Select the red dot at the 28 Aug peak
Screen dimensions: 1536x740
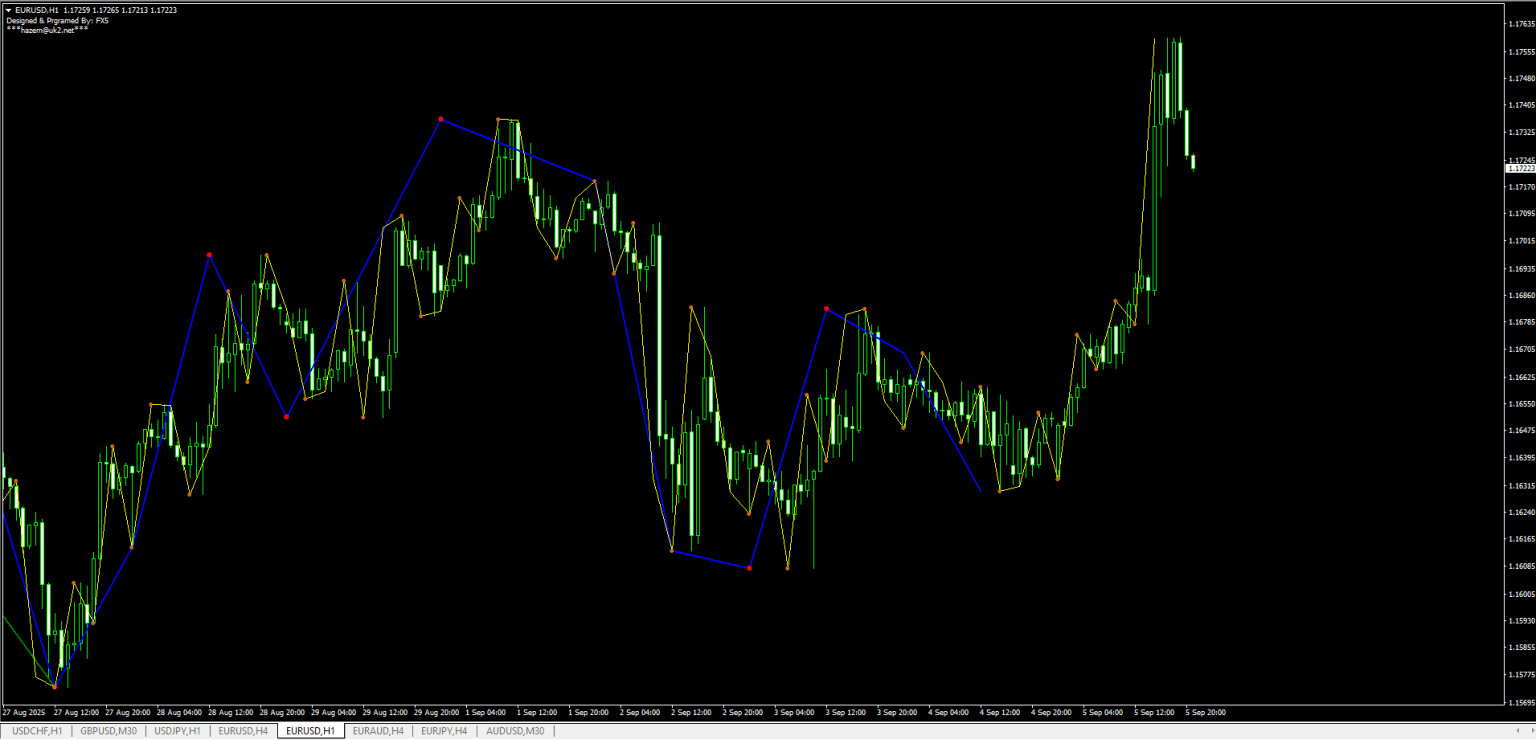(209, 256)
